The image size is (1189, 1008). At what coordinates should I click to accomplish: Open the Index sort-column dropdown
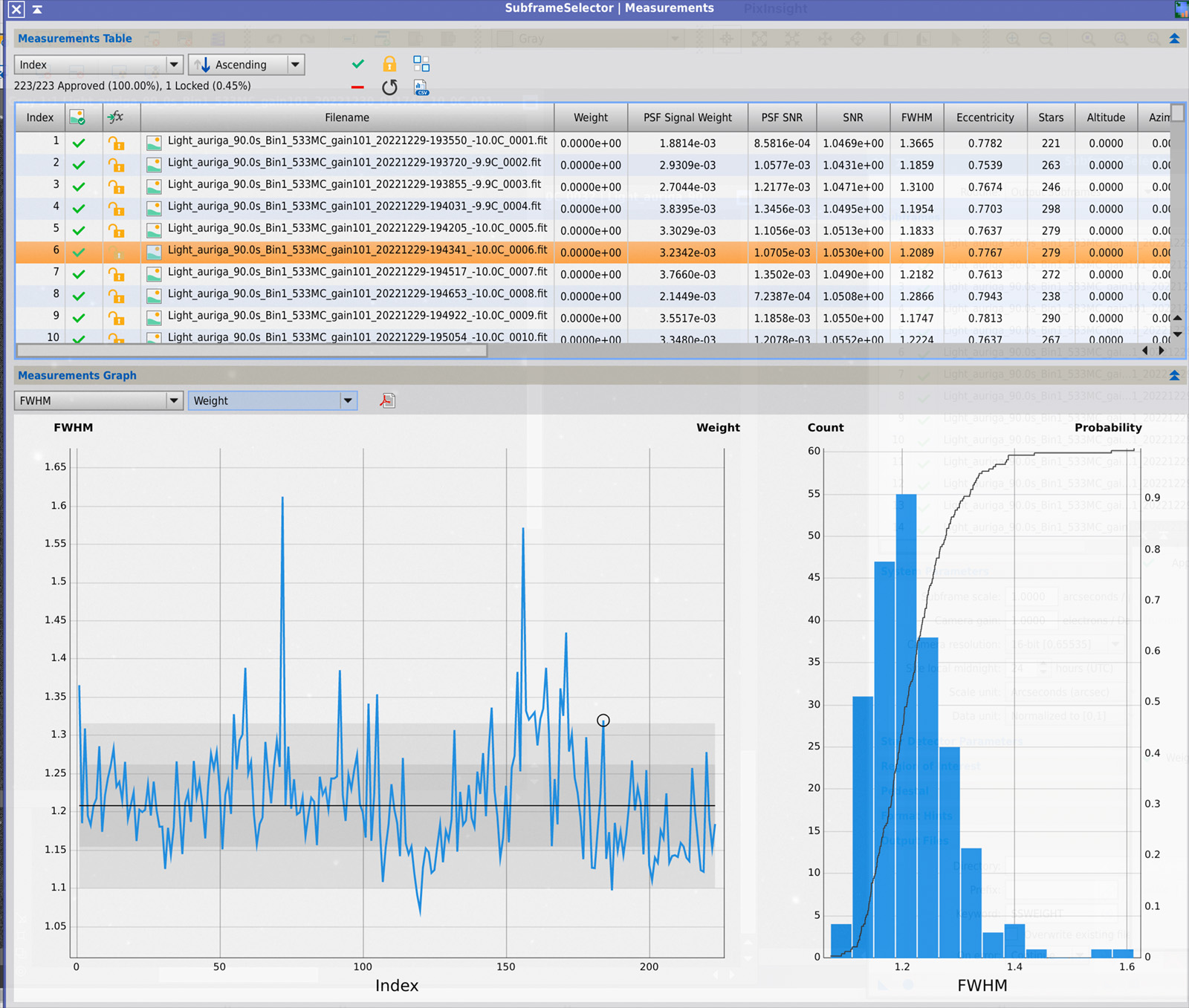pyautogui.click(x=98, y=65)
